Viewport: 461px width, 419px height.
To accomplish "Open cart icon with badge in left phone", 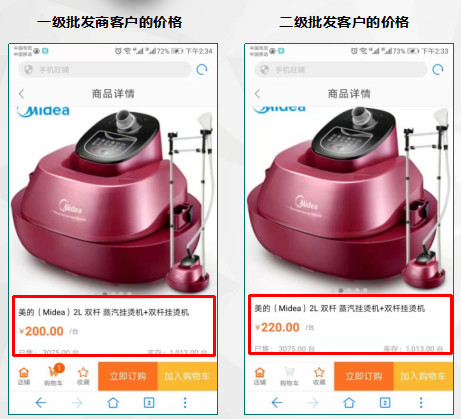I will click(54, 375).
